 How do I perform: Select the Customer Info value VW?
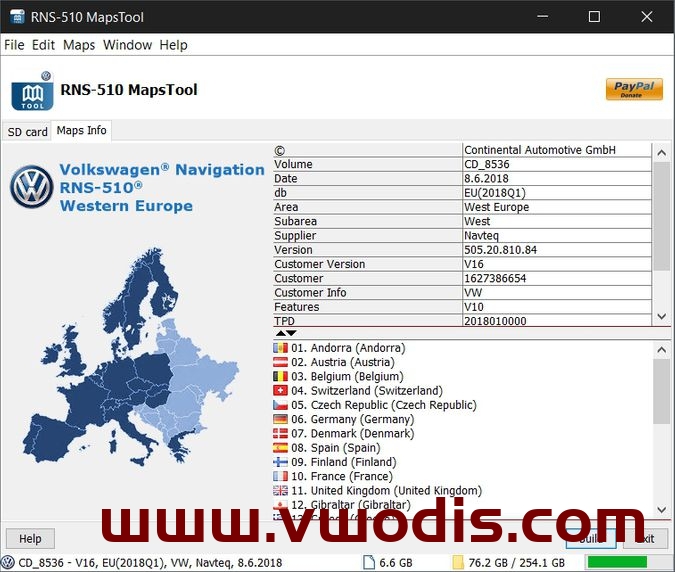pyautogui.click(x=557, y=293)
